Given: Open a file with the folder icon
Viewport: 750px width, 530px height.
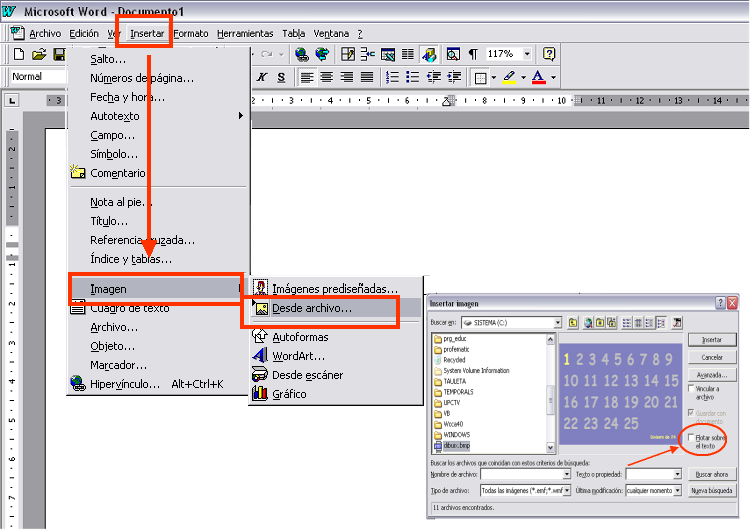Looking at the screenshot, I should pos(39,54).
